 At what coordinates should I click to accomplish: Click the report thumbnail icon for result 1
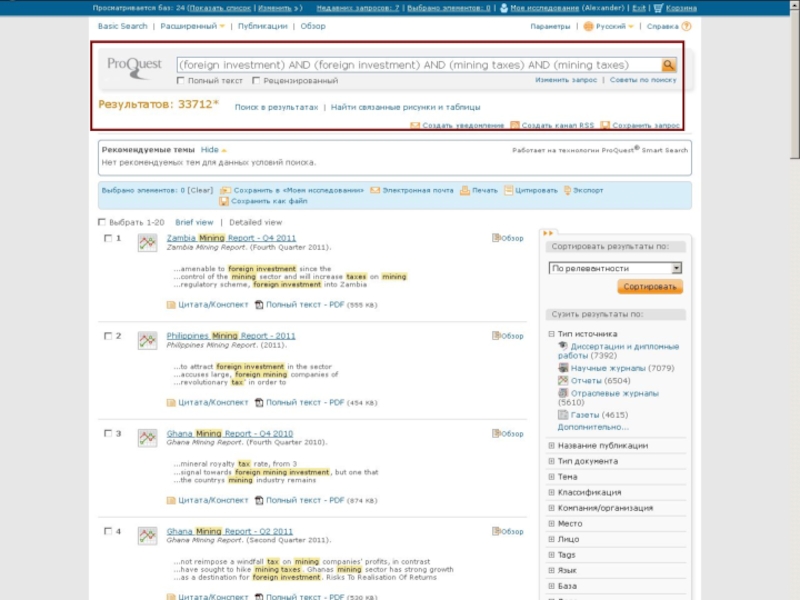coord(147,243)
